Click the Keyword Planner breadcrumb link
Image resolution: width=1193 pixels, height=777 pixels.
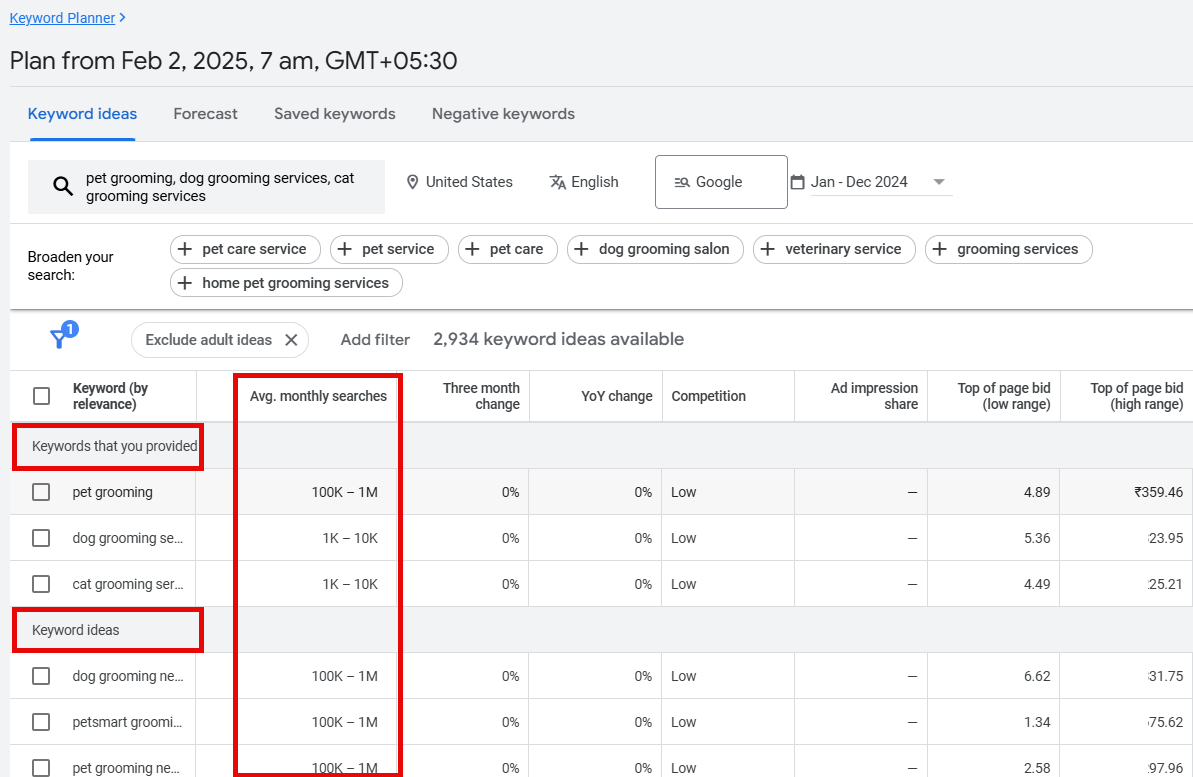pos(62,17)
